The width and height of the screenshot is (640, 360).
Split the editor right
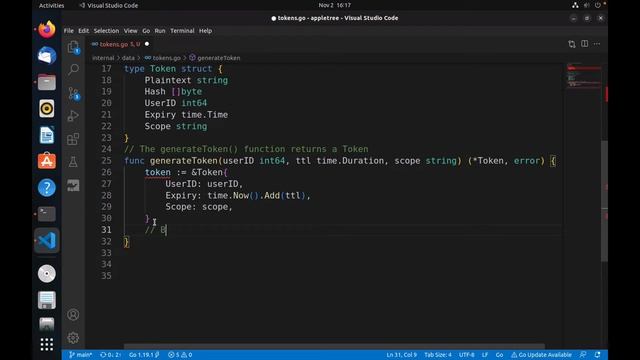tap(584, 44)
